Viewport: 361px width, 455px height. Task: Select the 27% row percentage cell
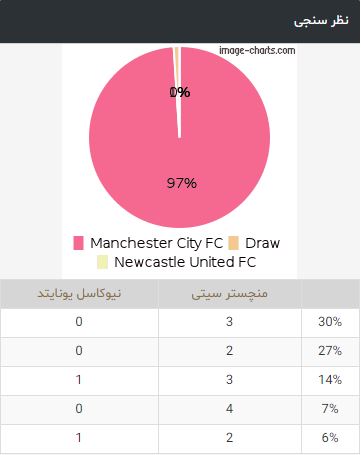(x=330, y=351)
